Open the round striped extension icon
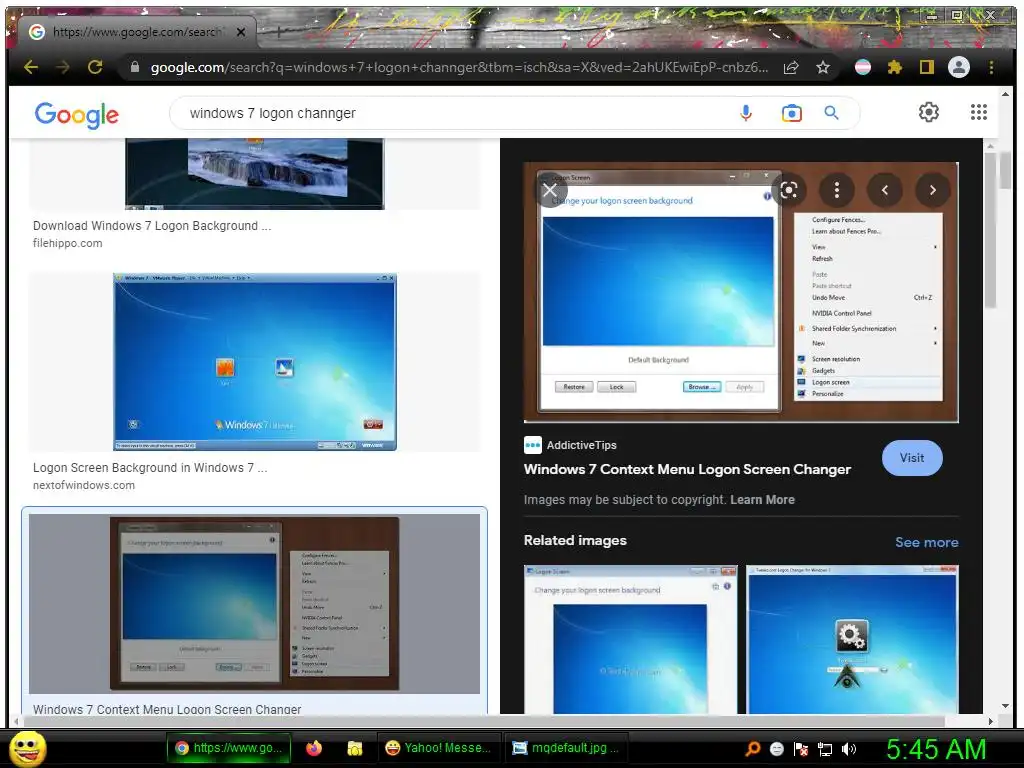The width and height of the screenshot is (1024, 768). click(x=863, y=67)
